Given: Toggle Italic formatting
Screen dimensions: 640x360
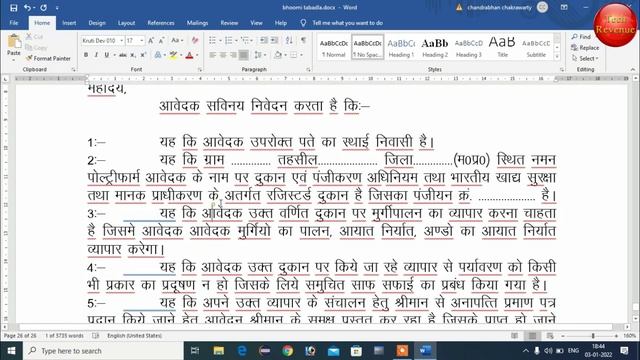Looking at the screenshot, I should [x=96, y=55].
